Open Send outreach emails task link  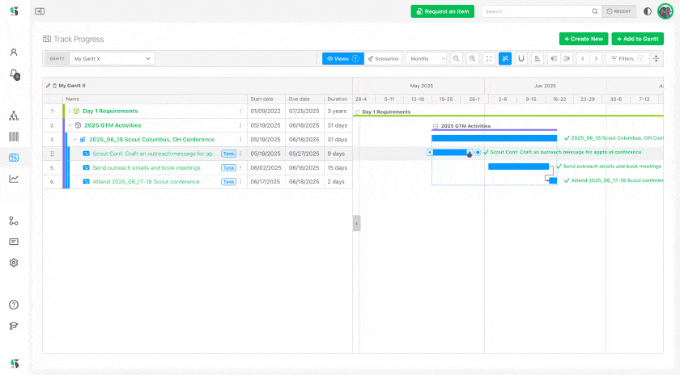click(x=147, y=168)
